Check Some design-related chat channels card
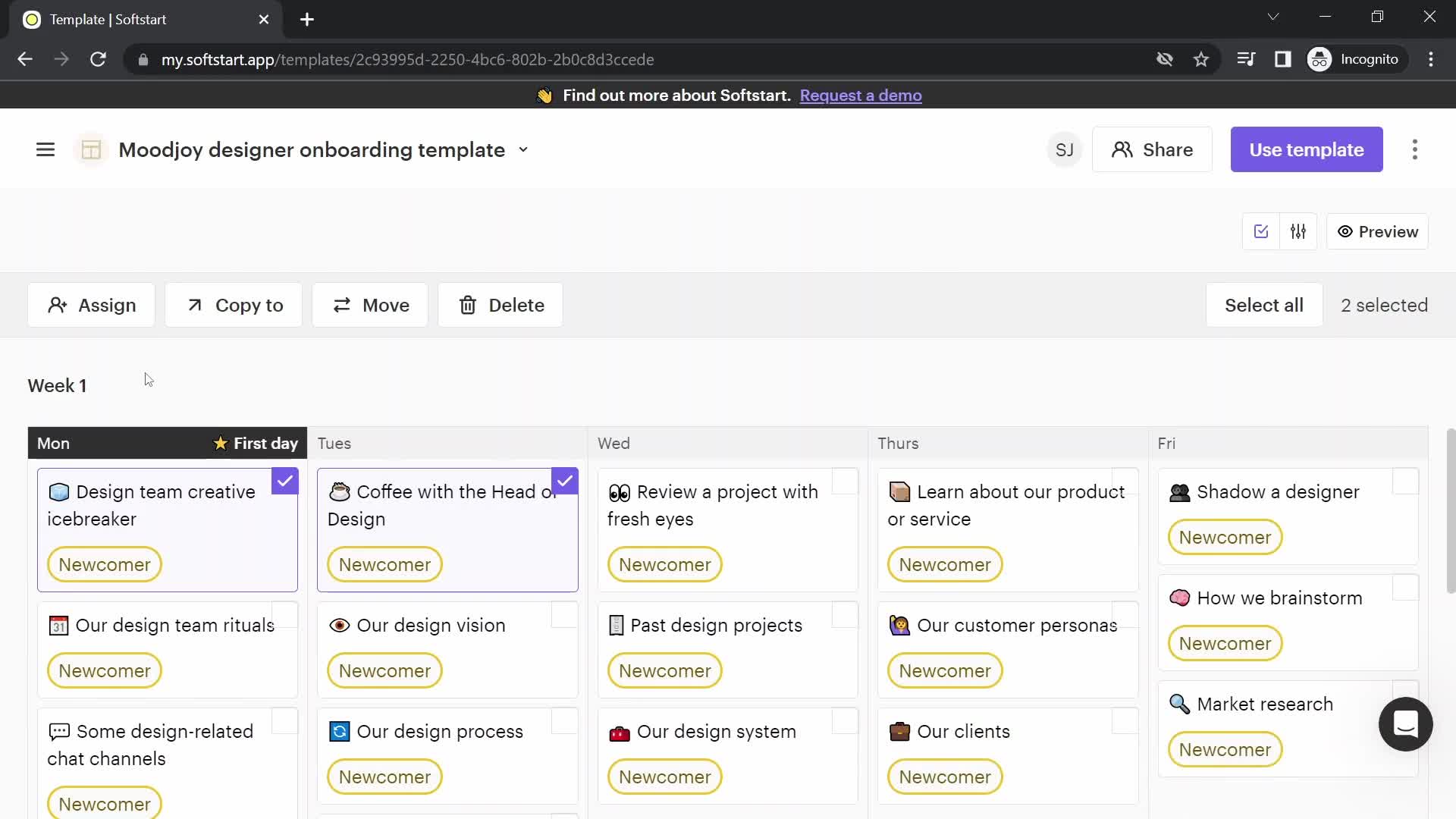 (285, 720)
